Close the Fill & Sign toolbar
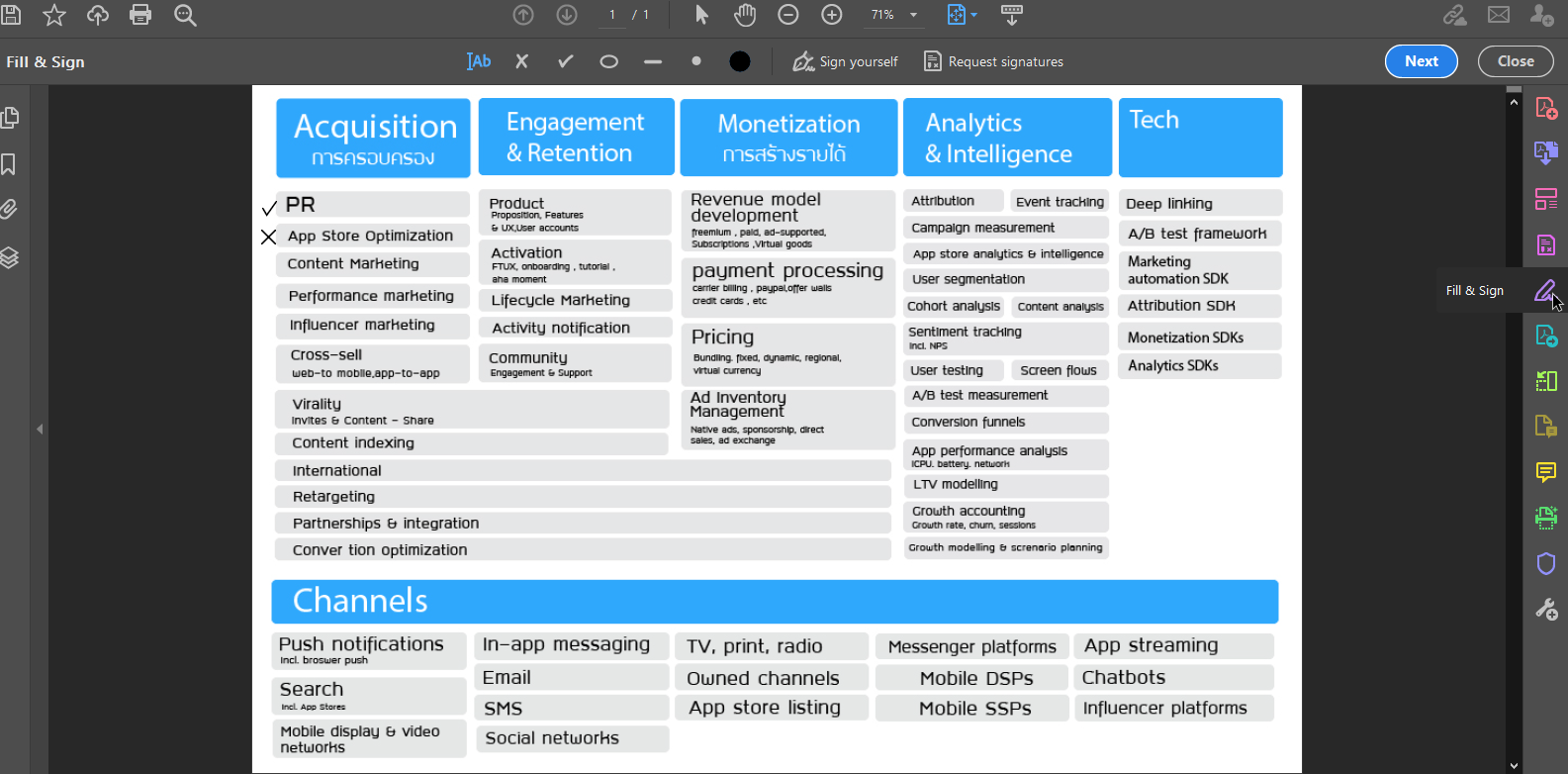 tap(1516, 61)
